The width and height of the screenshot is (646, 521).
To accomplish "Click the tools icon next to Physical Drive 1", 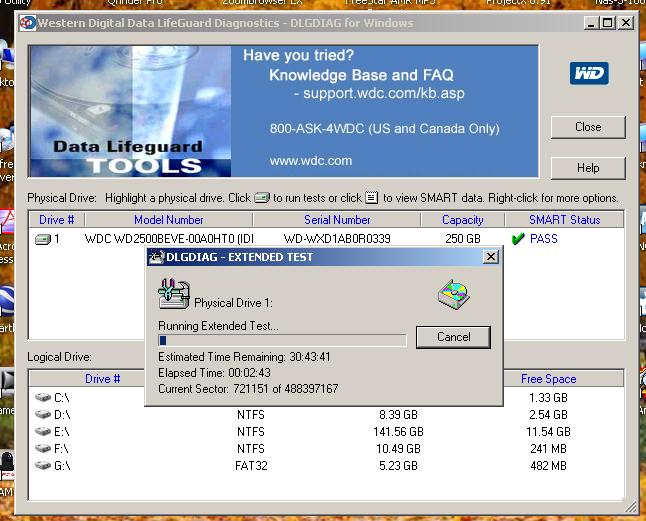I will 174,294.
